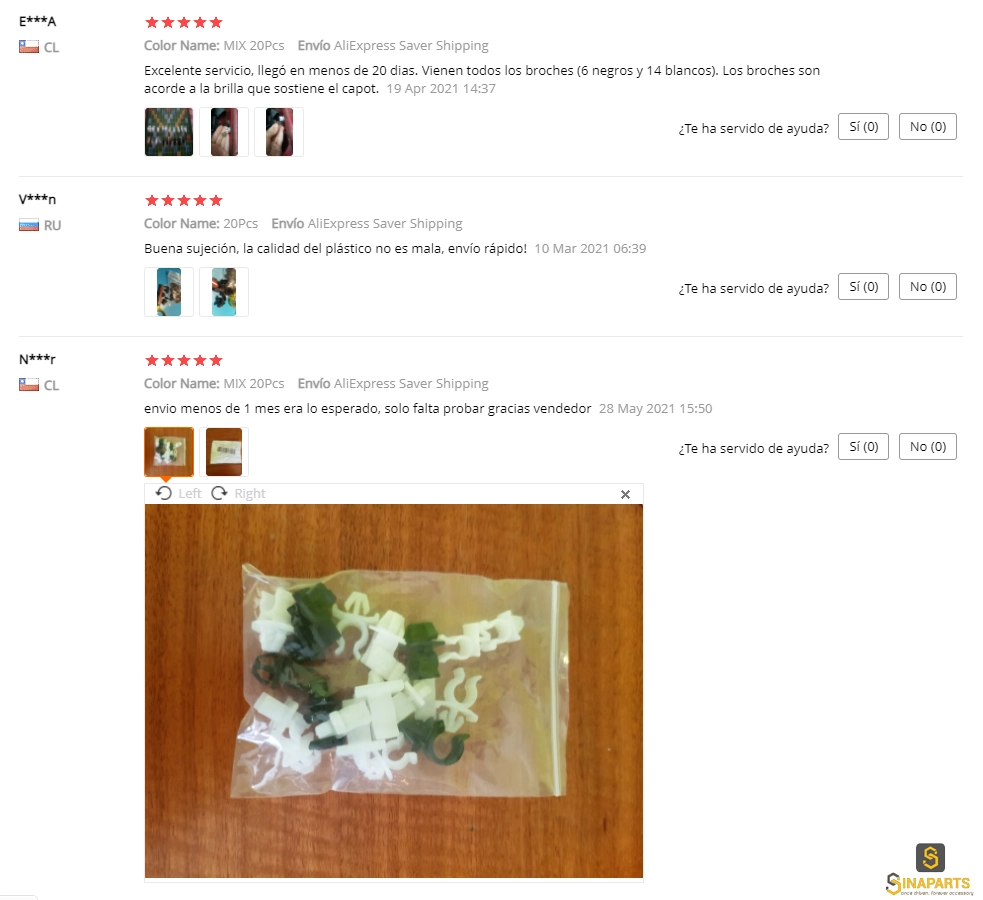
Task: Open N***r's second package label thumbnail
Action: (224, 451)
